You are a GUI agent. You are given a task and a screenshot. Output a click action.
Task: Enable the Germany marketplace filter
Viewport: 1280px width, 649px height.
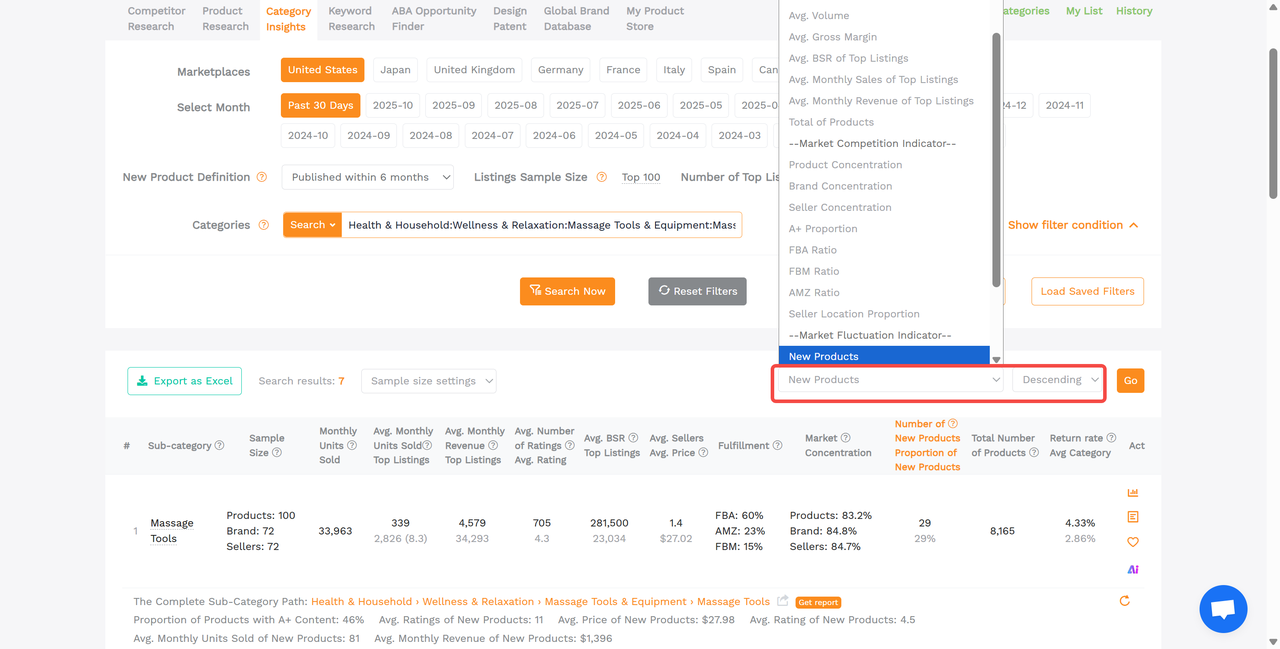[560, 69]
